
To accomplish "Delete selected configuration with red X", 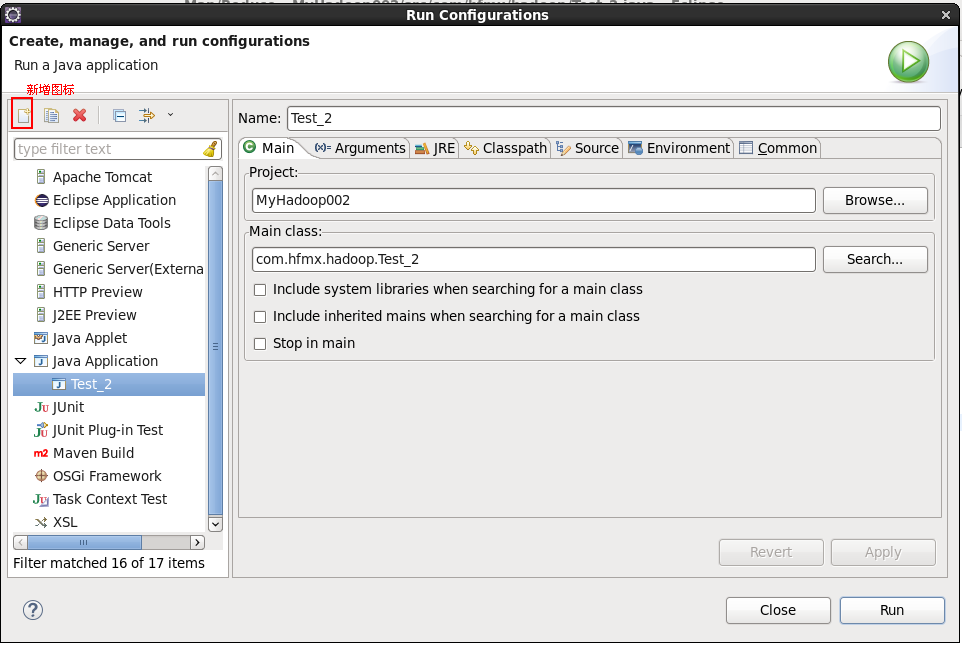I will pos(80,115).
